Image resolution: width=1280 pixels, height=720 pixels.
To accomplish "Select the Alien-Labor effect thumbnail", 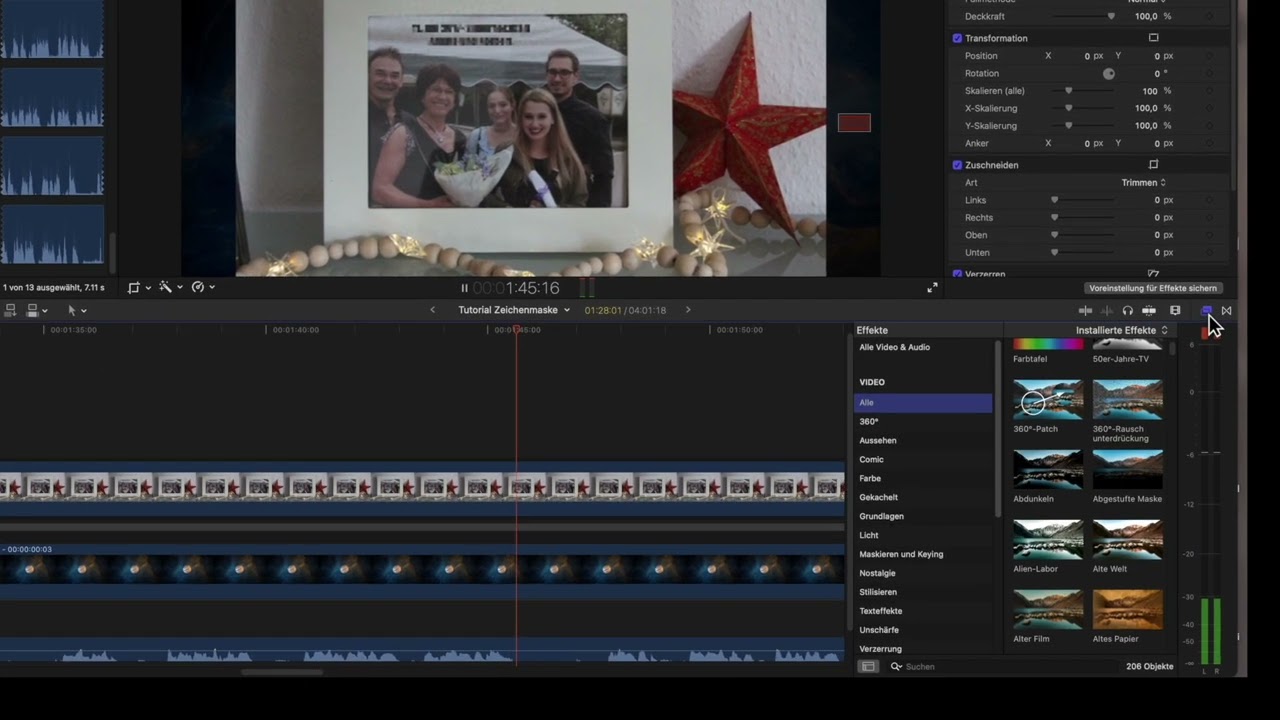I will pos(1048,539).
